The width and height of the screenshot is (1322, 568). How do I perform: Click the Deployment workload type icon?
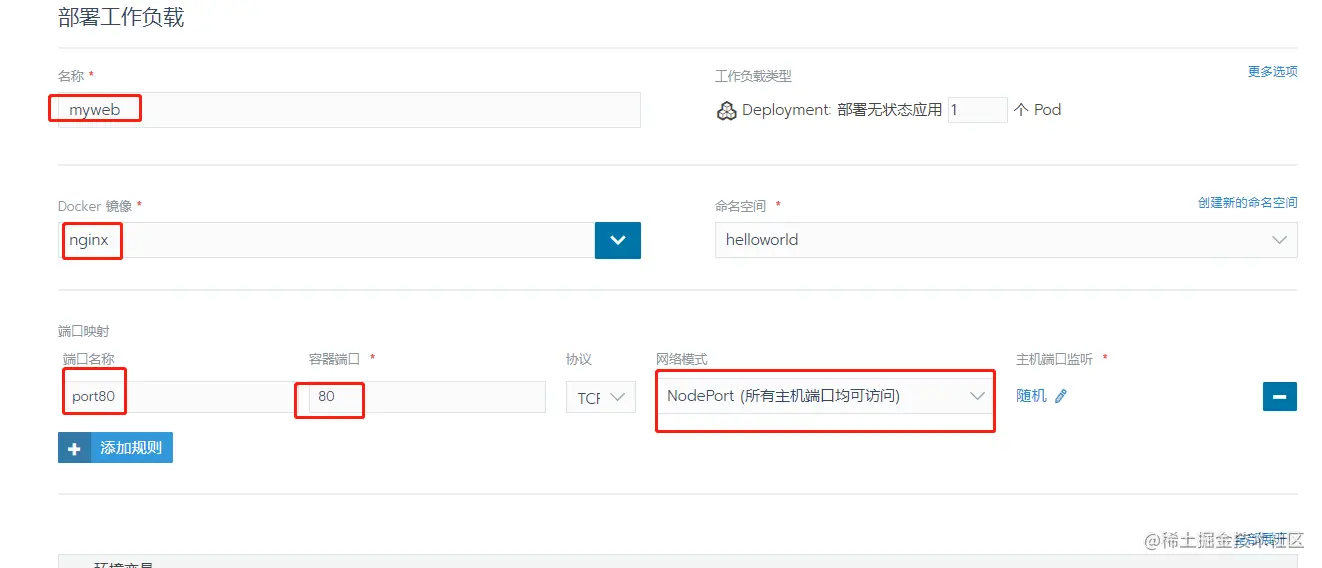(727, 111)
